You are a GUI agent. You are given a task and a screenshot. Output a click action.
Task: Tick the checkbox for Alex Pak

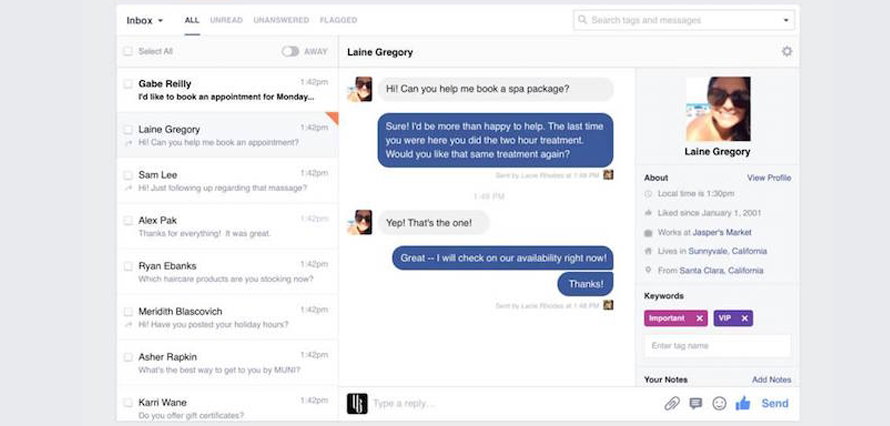tap(128, 220)
